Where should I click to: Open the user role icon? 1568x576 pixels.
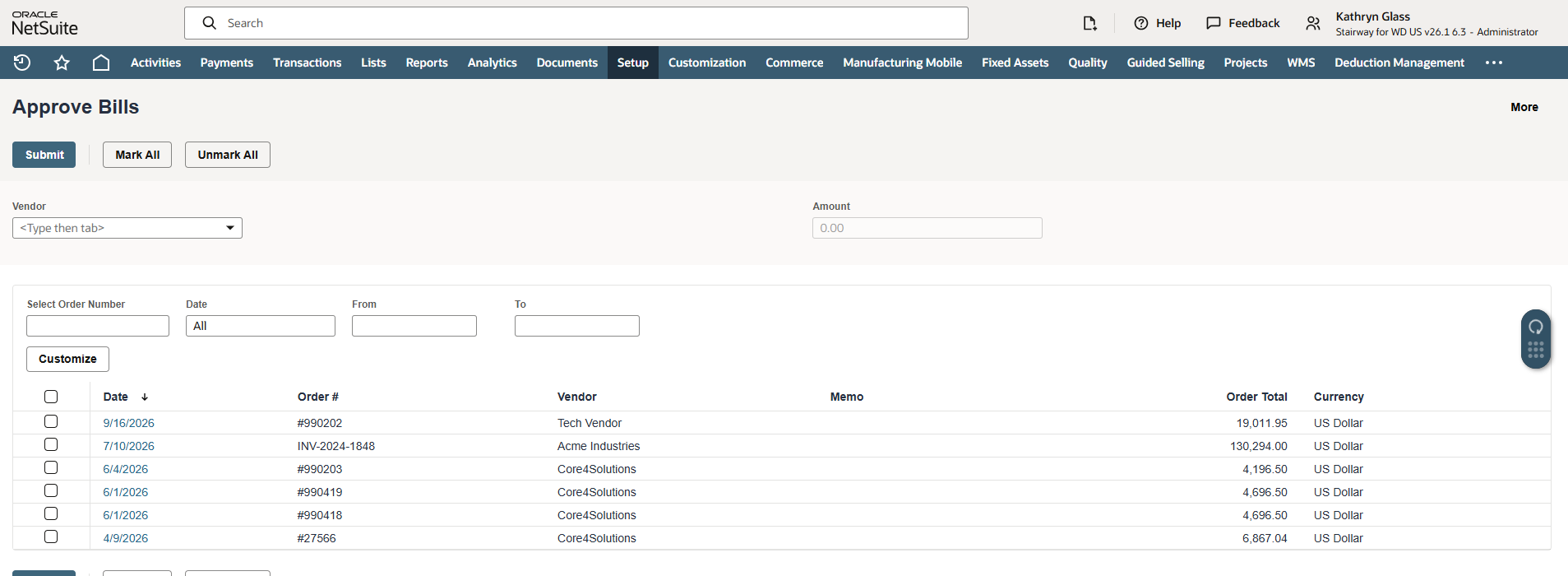coord(1313,23)
